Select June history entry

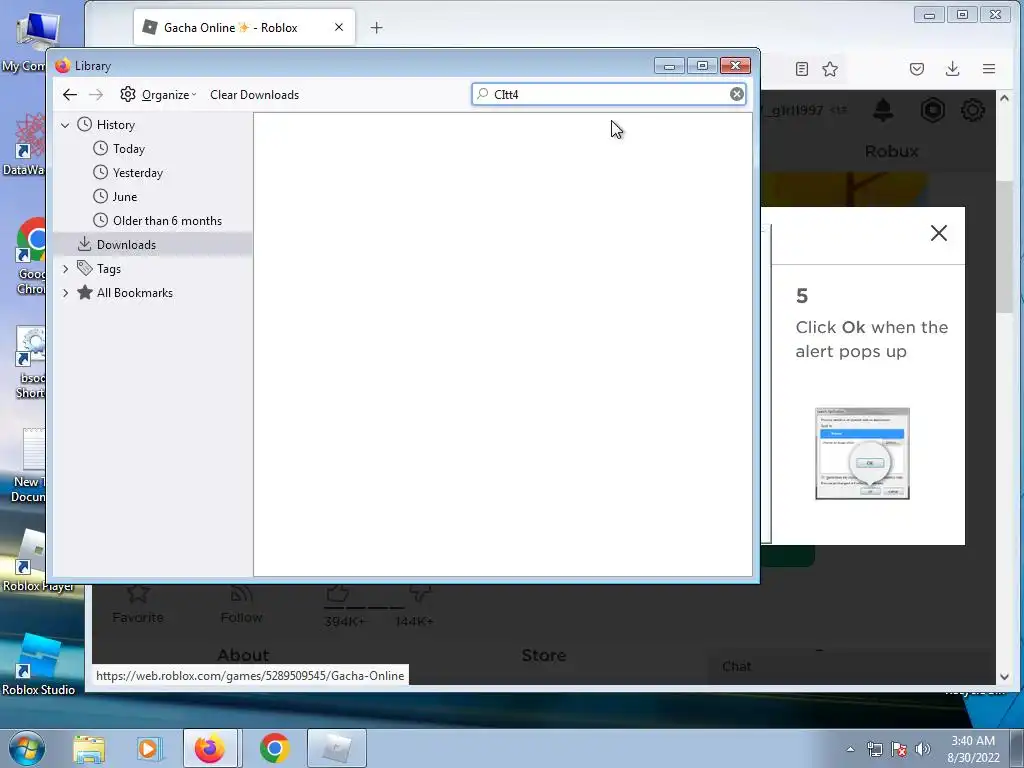[x=124, y=197]
